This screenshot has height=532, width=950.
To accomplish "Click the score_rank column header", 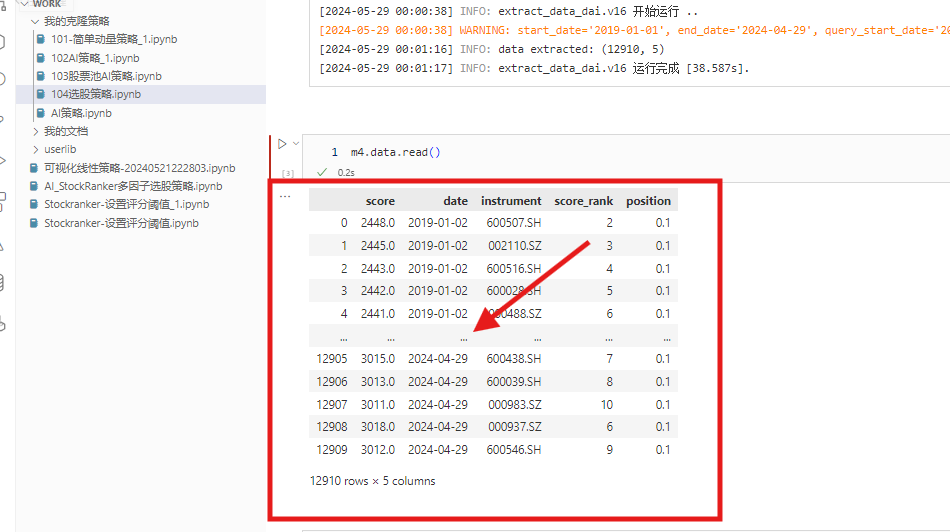I will click(583, 201).
